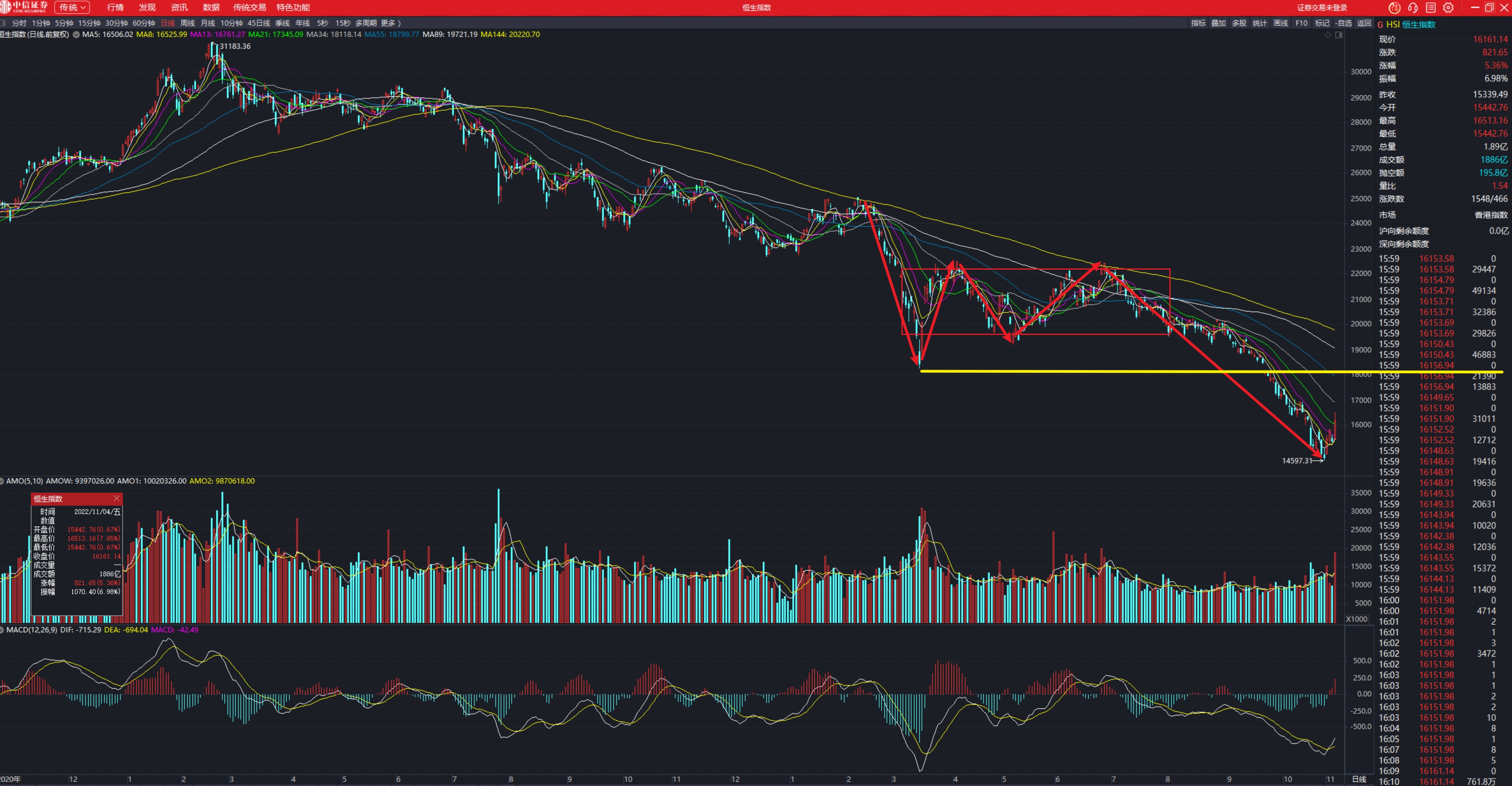Click -自选 remove from watchlist
This screenshot has height=786, width=1512.
pos(1343,23)
